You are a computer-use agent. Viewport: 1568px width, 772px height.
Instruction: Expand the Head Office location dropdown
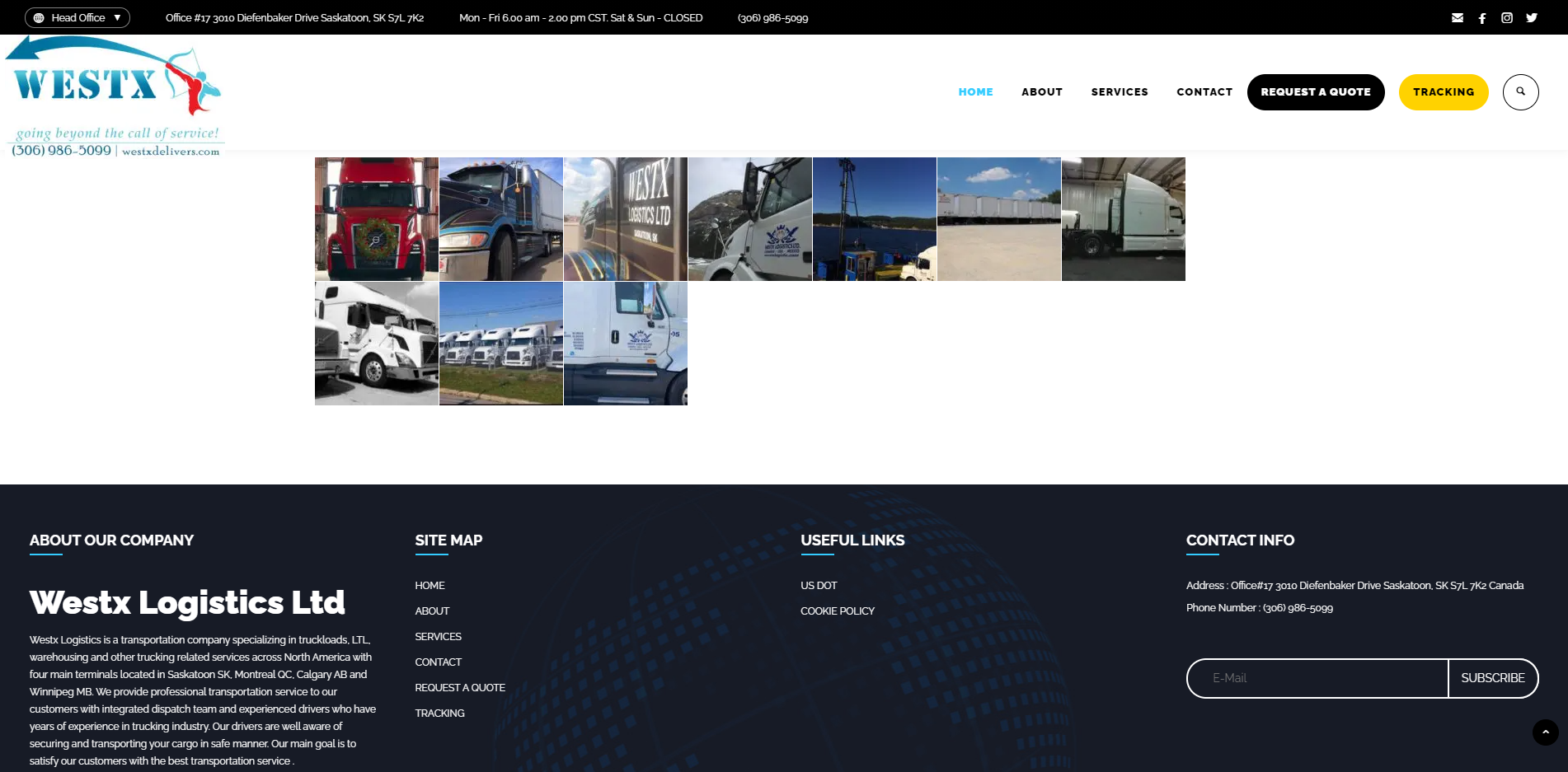(x=77, y=17)
